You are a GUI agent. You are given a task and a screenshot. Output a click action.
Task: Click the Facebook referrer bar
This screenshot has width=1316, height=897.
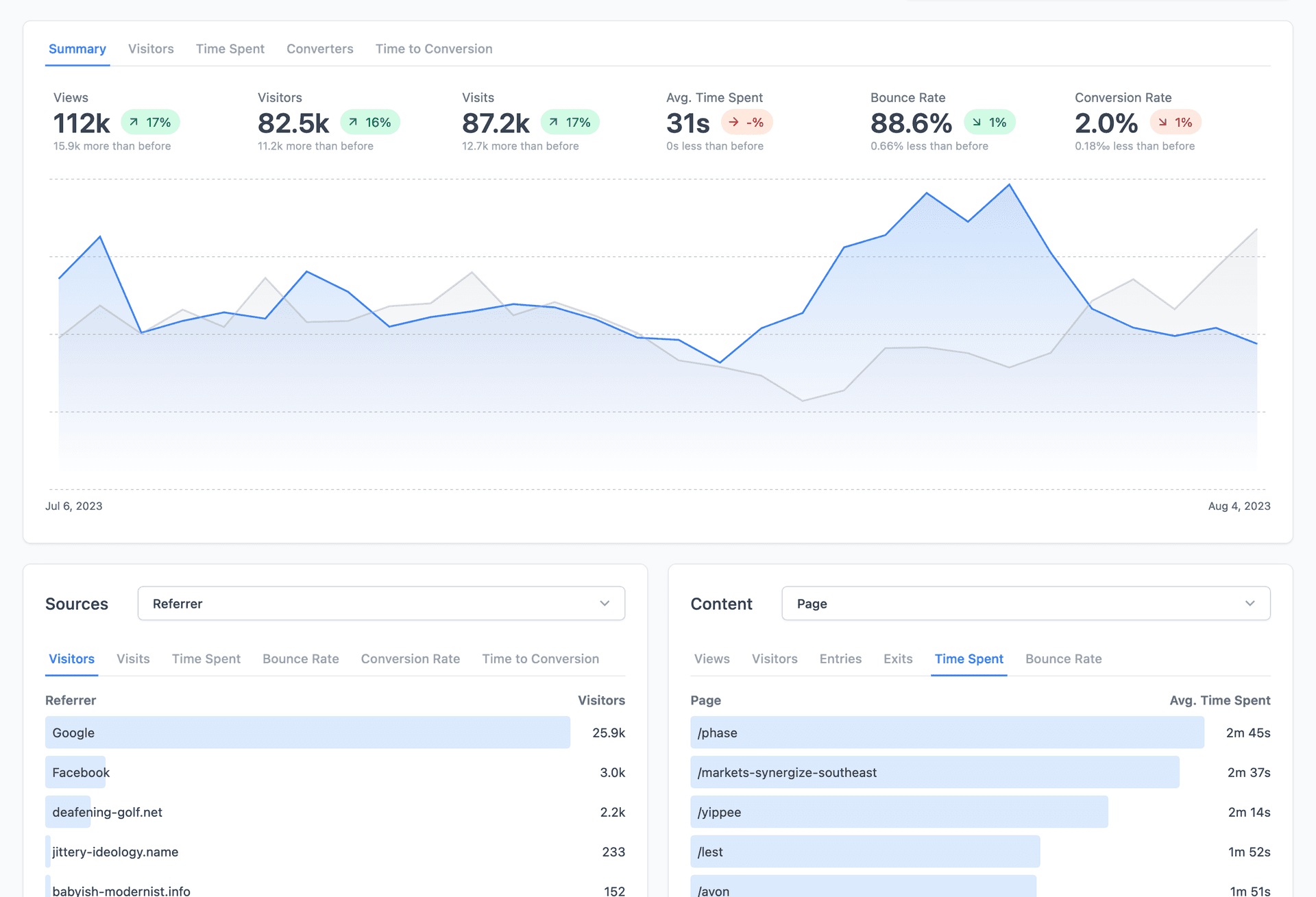tap(77, 772)
